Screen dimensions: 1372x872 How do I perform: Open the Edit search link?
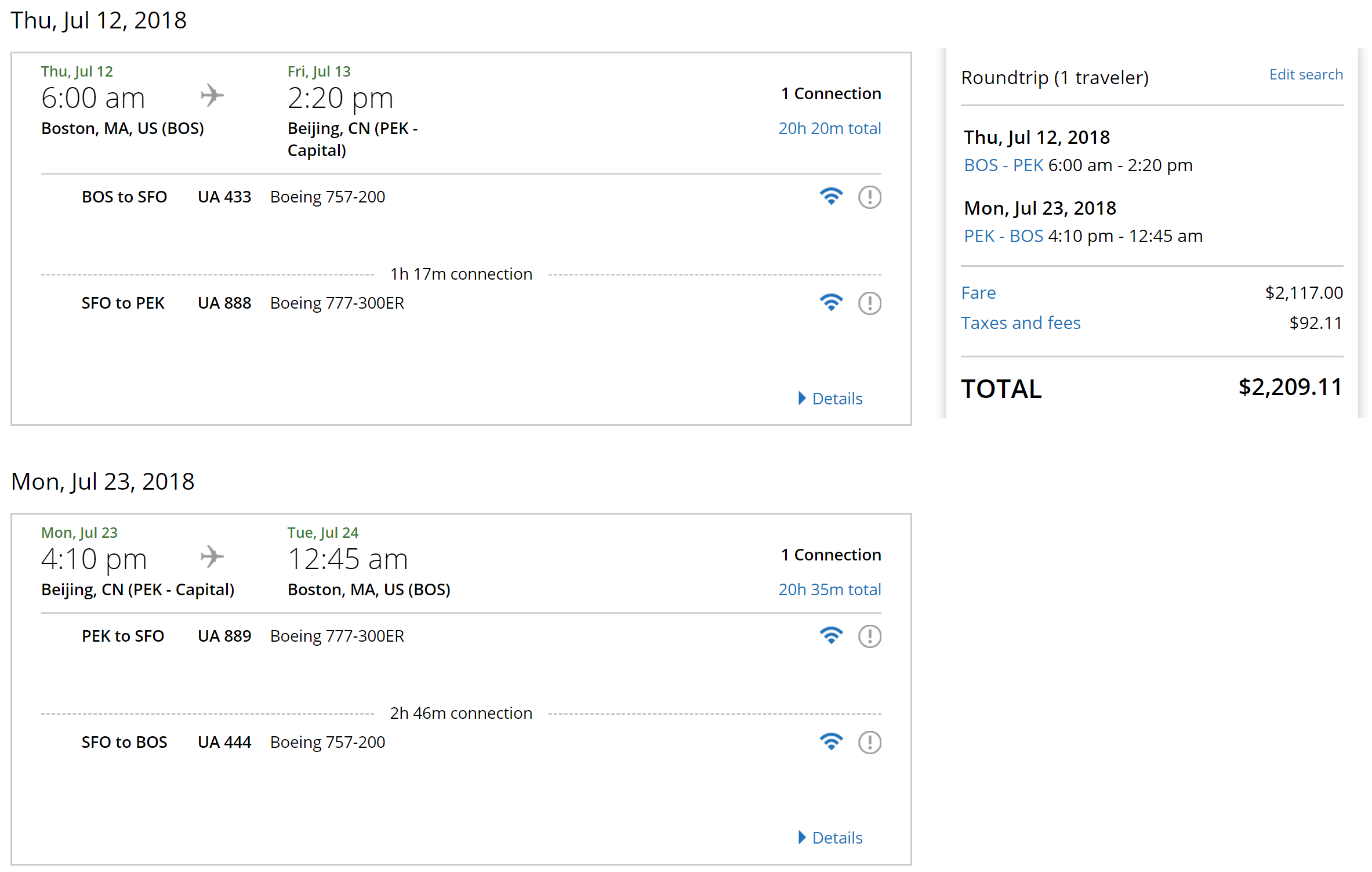pyautogui.click(x=1305, y=75)
